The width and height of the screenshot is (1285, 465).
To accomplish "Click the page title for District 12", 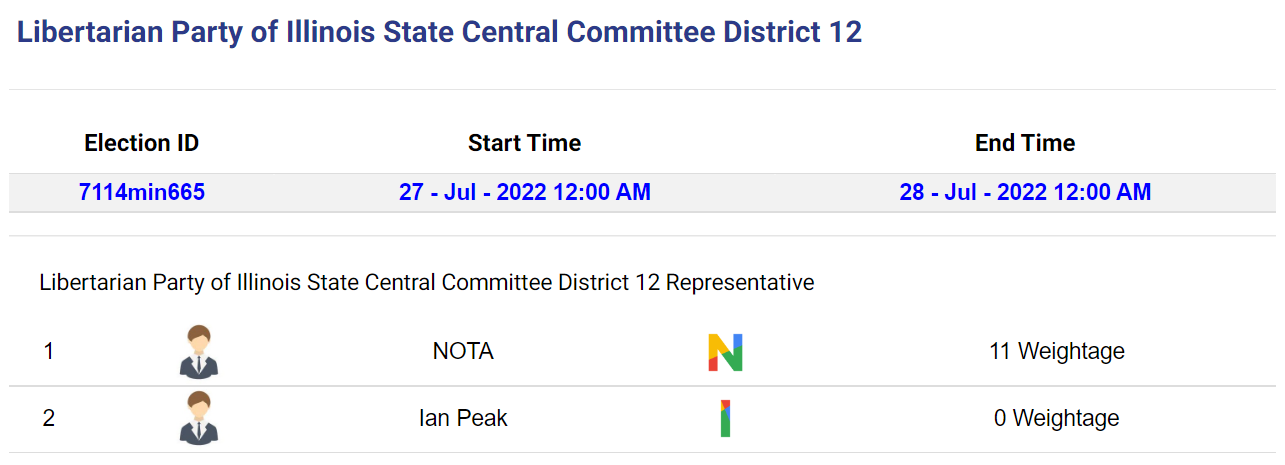I will [440, 32].
